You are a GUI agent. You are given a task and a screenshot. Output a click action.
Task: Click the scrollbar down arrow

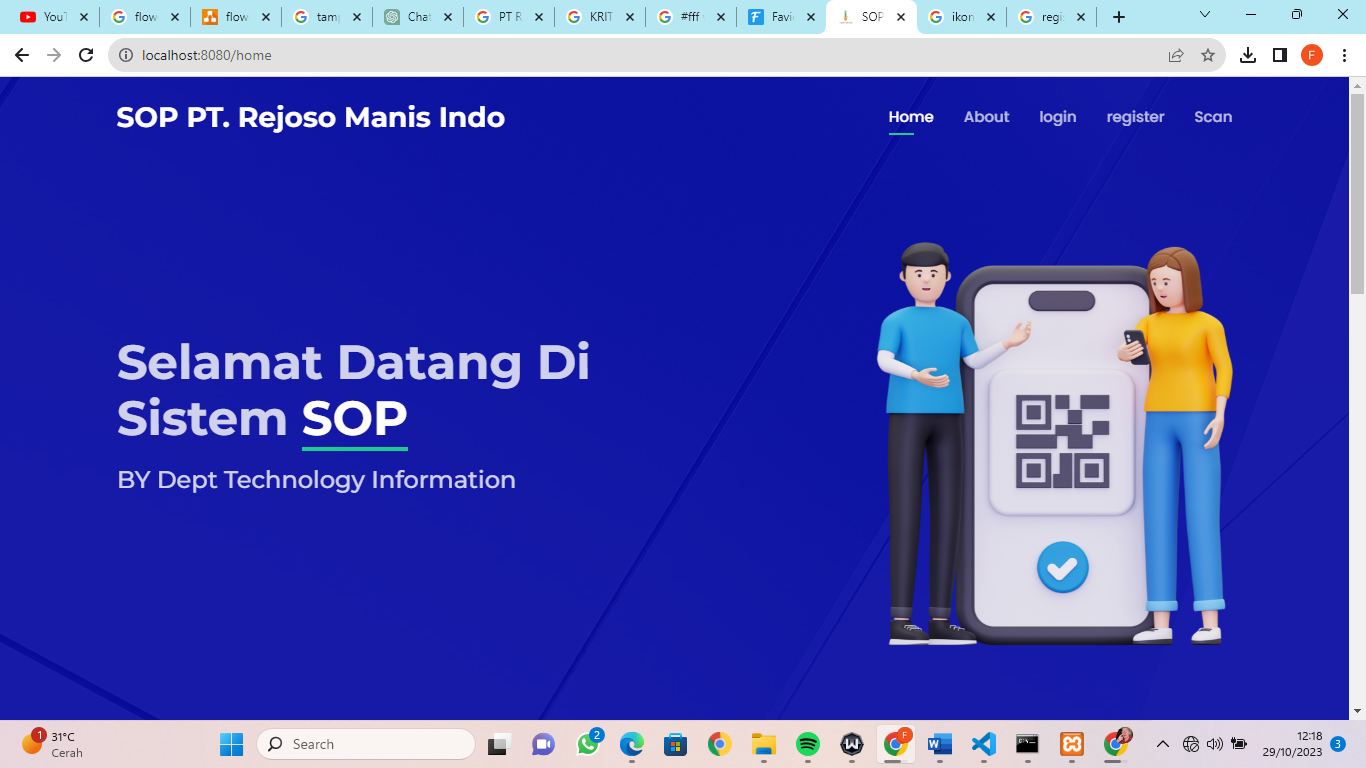pos(1357,711)
